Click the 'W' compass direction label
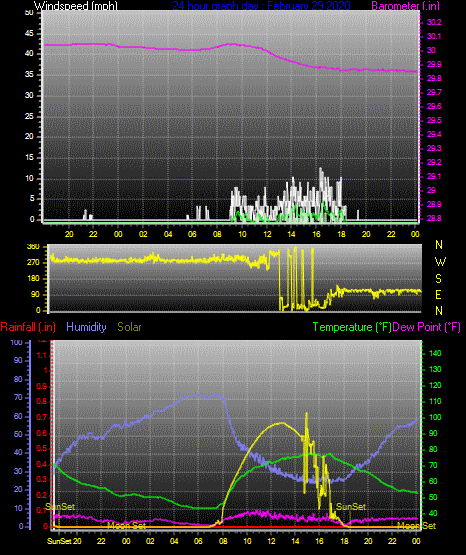Screen dimensions: 466x555 [440, 262]
